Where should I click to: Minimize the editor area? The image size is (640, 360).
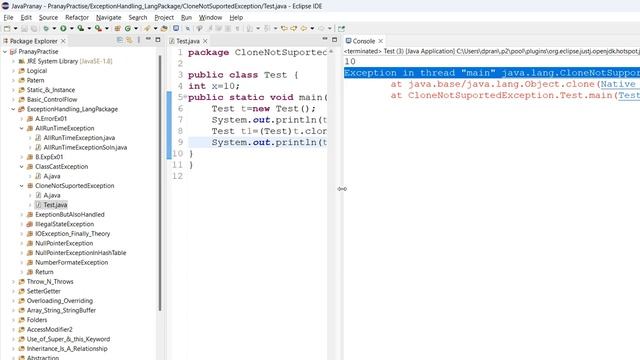coord(325,39)
